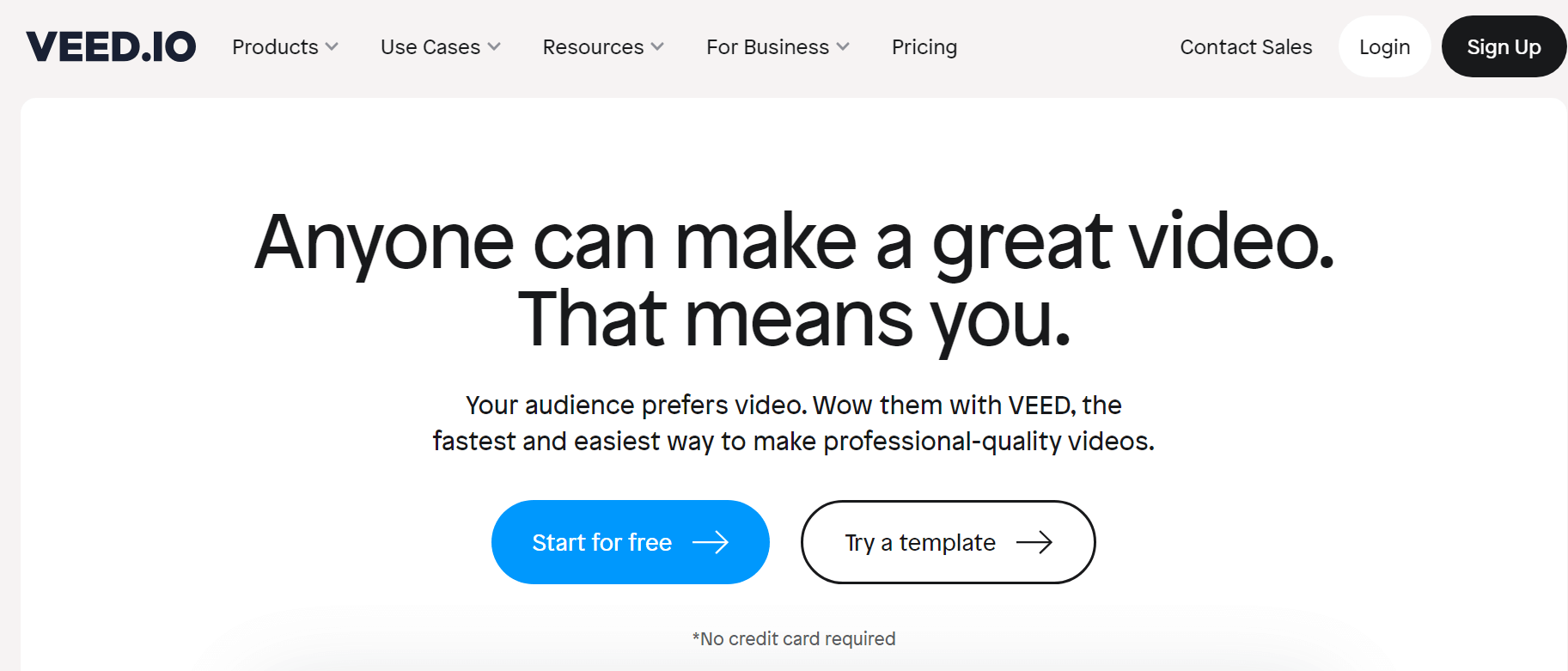Open the Resources menu label
The image size is (1568, 671).
[593, 47]
